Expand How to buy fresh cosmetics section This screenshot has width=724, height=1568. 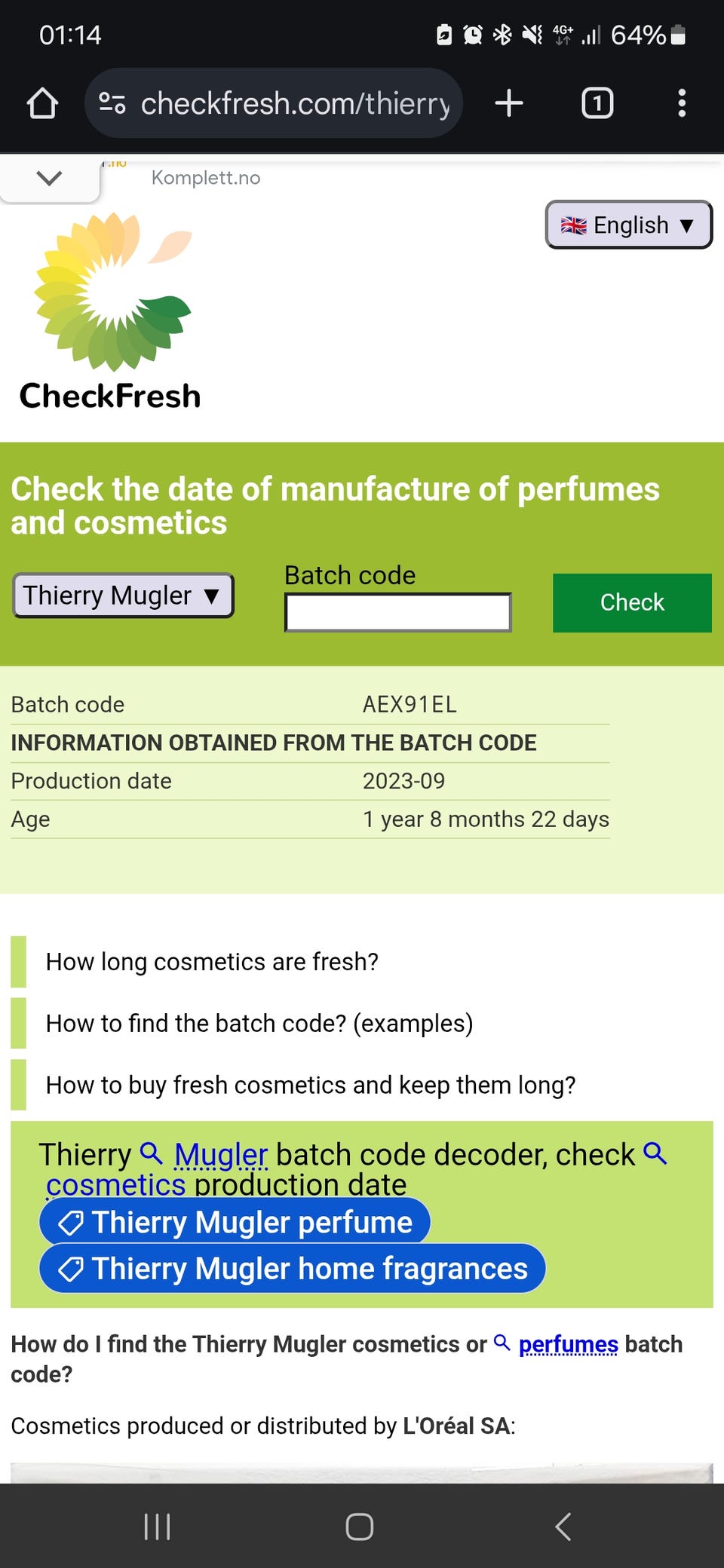(310, 1086)
